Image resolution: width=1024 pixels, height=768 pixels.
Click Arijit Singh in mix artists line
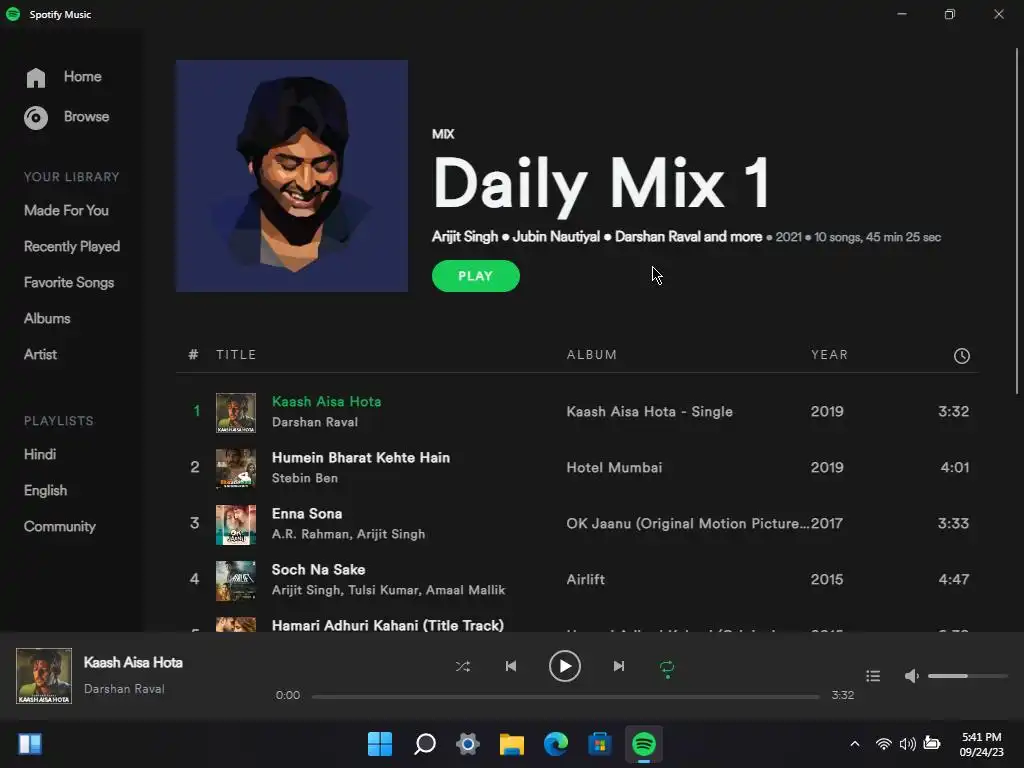pos(464,236)
